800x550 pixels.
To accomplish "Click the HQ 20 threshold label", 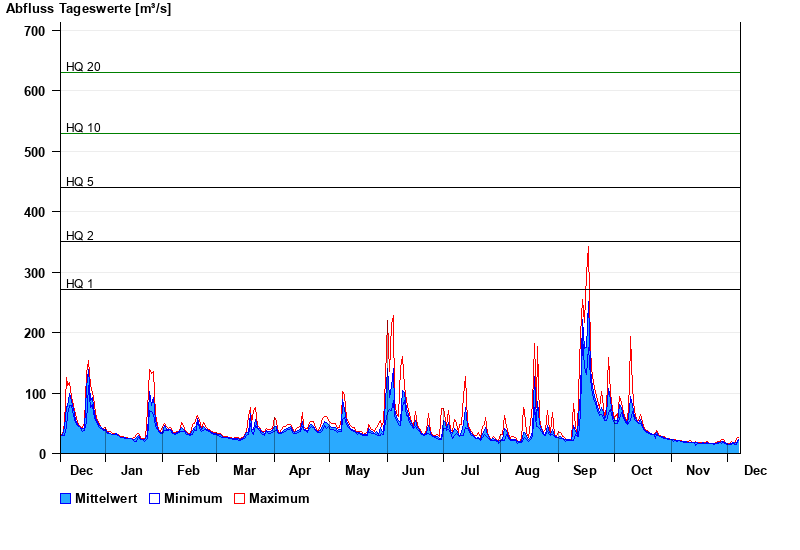I will click(x=83, y=67).
